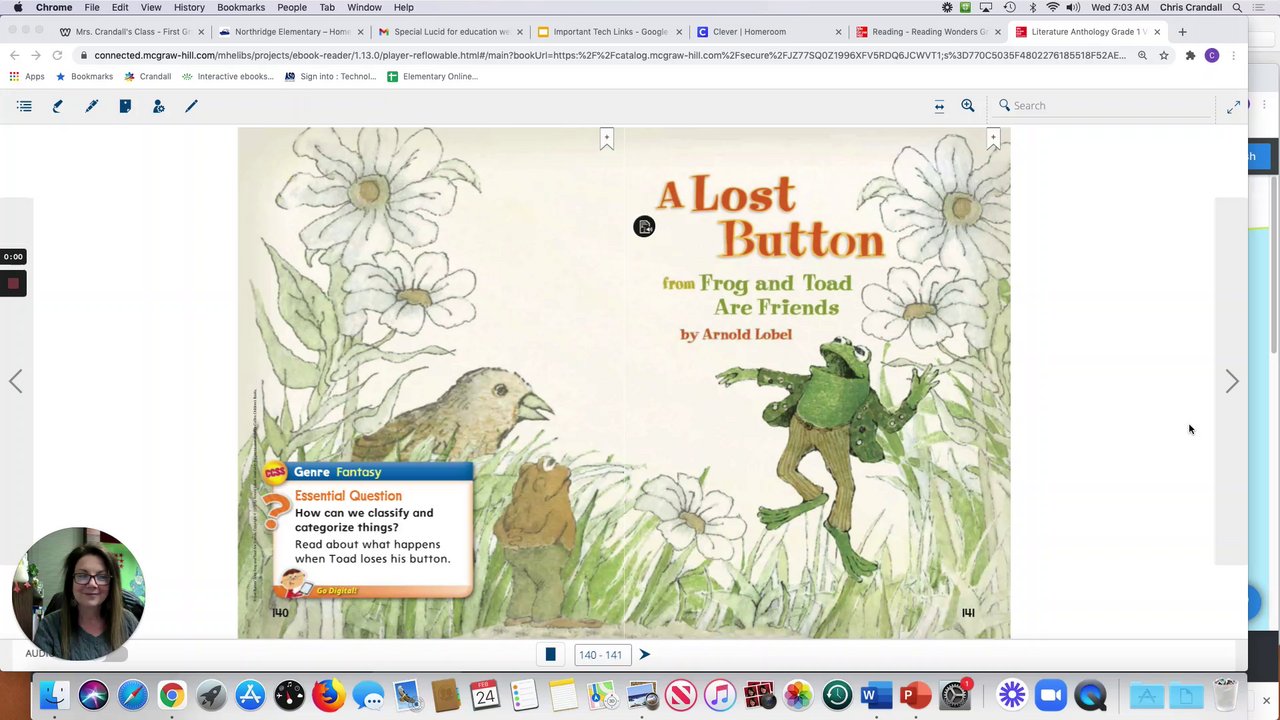Stop audio playback with the square button
This screenshot has width=1280, height=720.
pyautogui.click(x=550, y=655)
